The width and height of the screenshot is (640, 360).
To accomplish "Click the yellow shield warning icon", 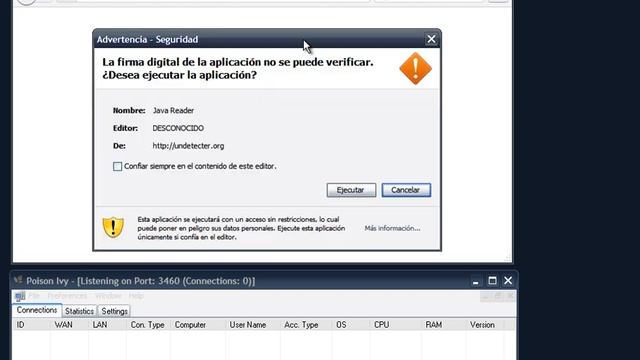I will click(x=113, y=227).
